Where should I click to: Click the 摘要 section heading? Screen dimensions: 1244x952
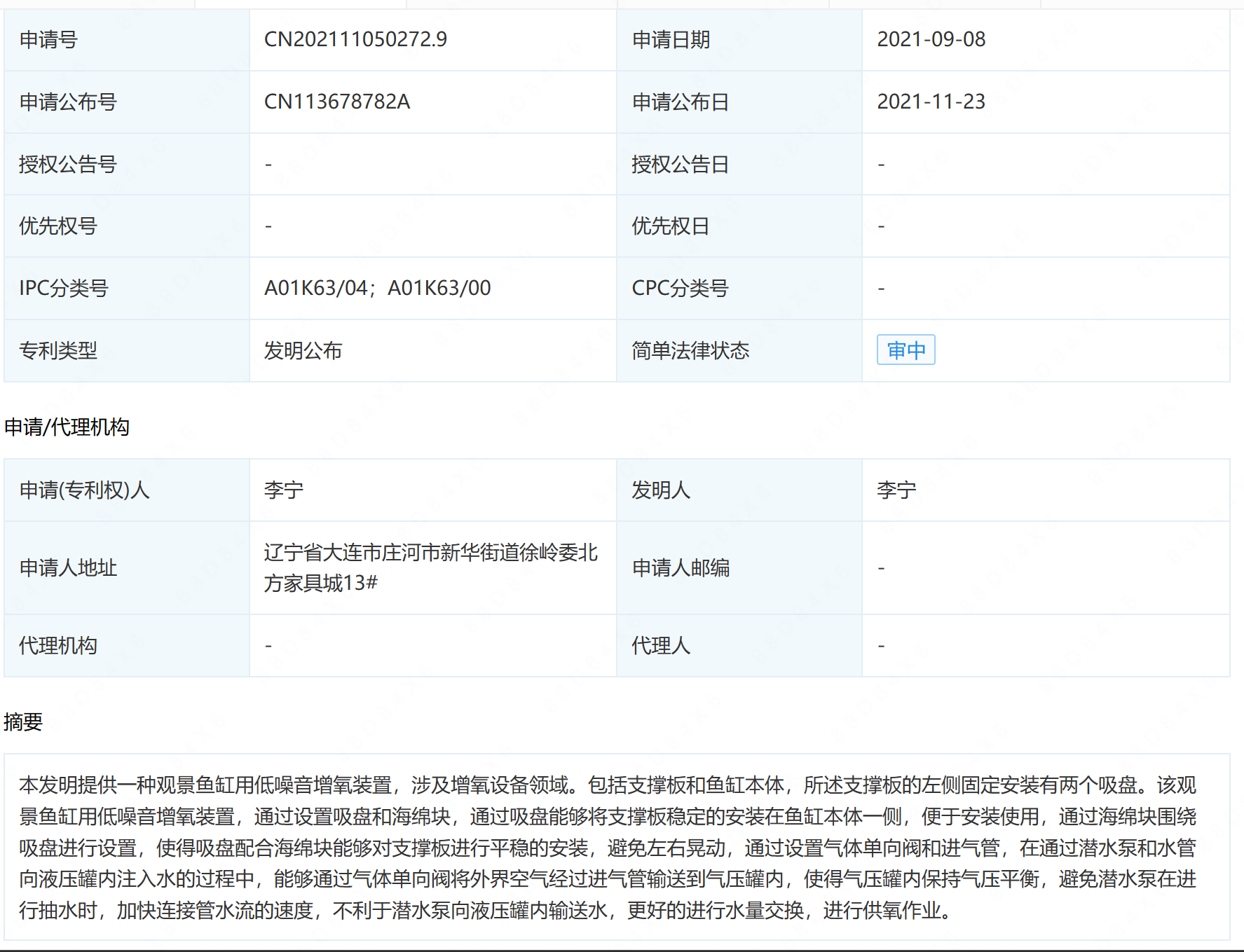pos(23,722)
